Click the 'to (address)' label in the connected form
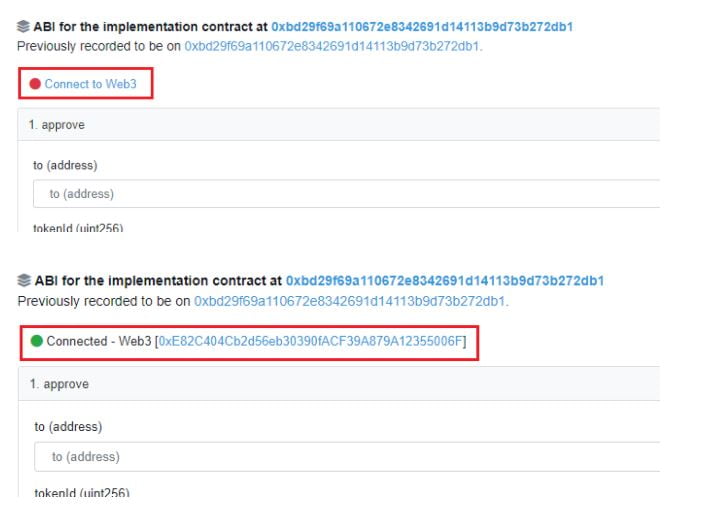The width and height of the screenshot is (701, 517). click(68, 426)
